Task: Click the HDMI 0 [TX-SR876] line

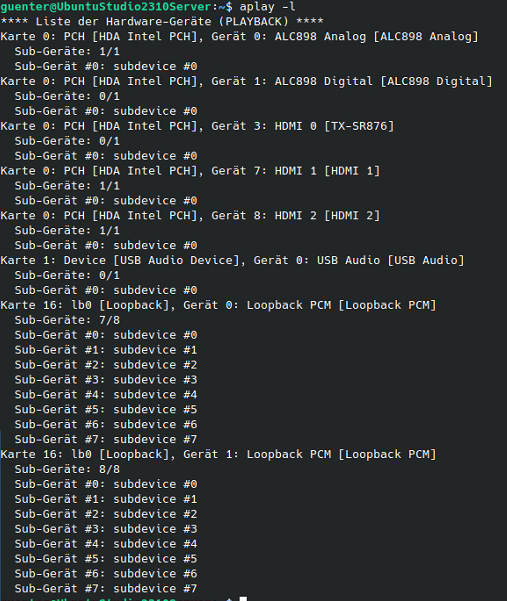Action: (197, 126)
